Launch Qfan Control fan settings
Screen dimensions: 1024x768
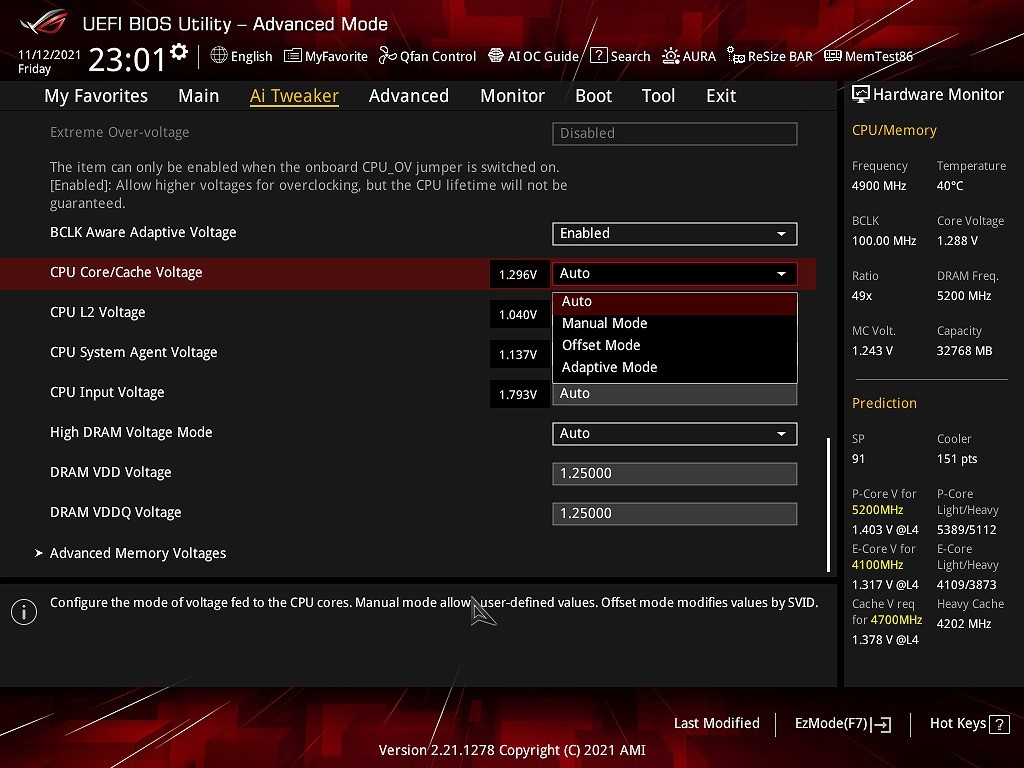pos(427,57)
